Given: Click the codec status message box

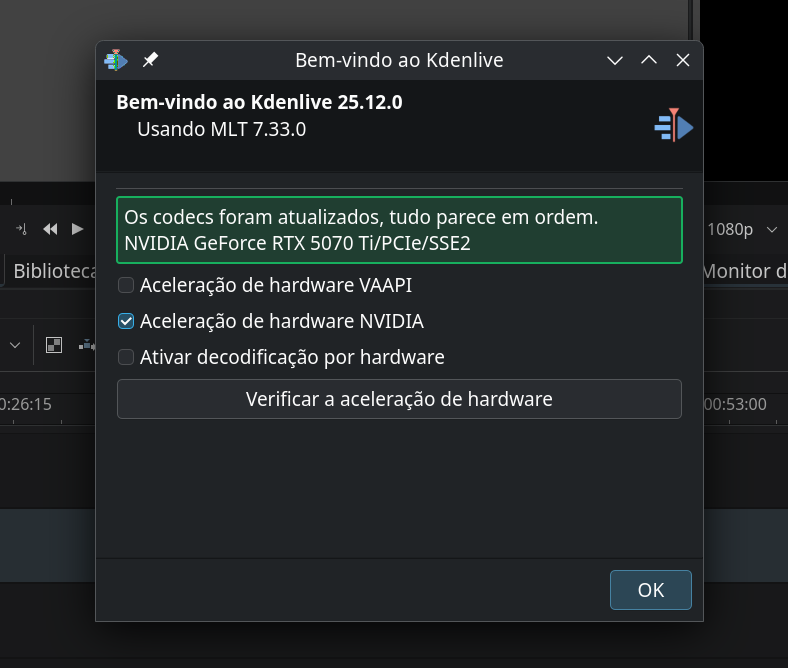Looking at the screenshot, I should click(x=399, y=230).
